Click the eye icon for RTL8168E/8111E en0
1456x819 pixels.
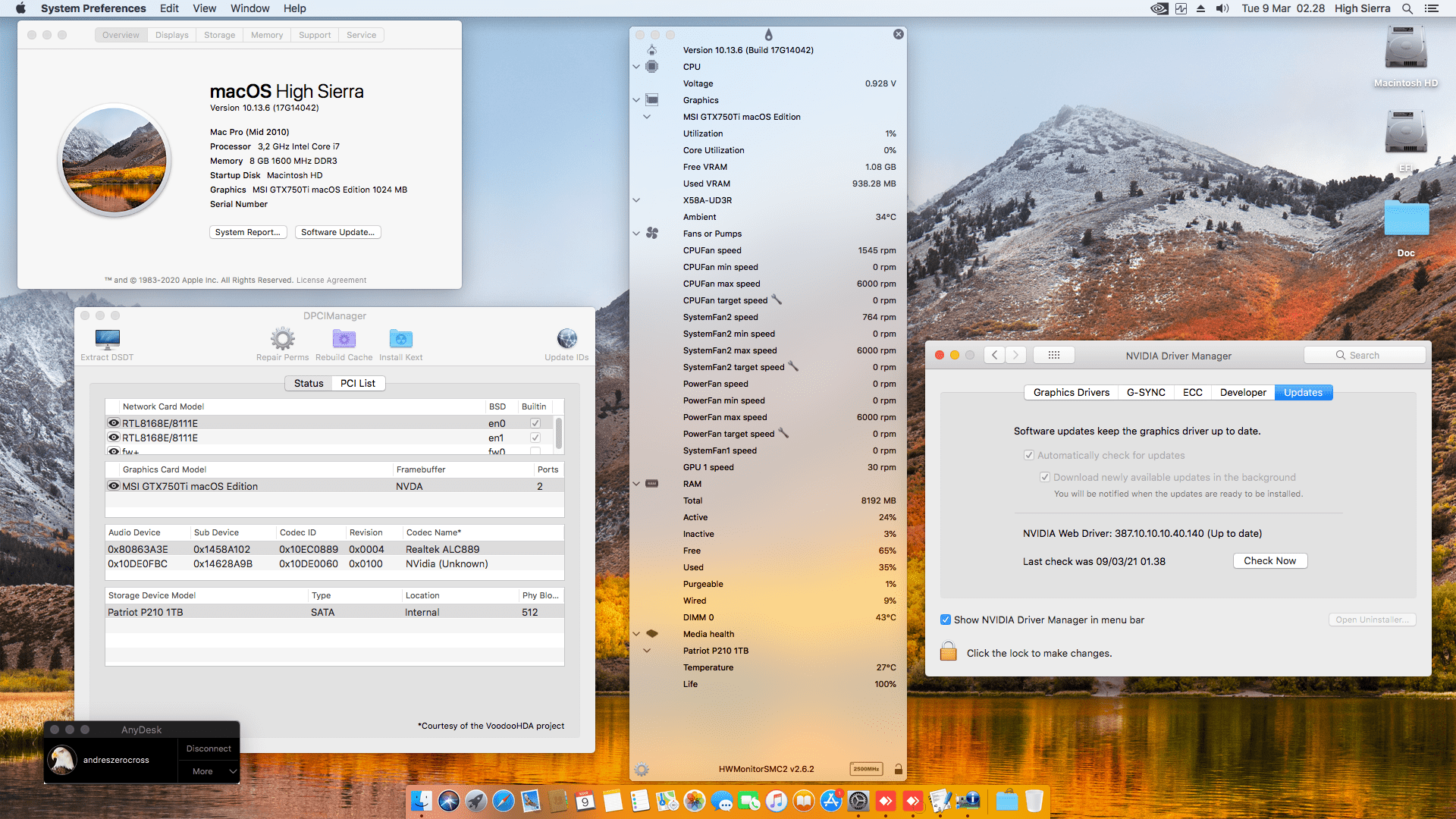[x=114, y=423]
